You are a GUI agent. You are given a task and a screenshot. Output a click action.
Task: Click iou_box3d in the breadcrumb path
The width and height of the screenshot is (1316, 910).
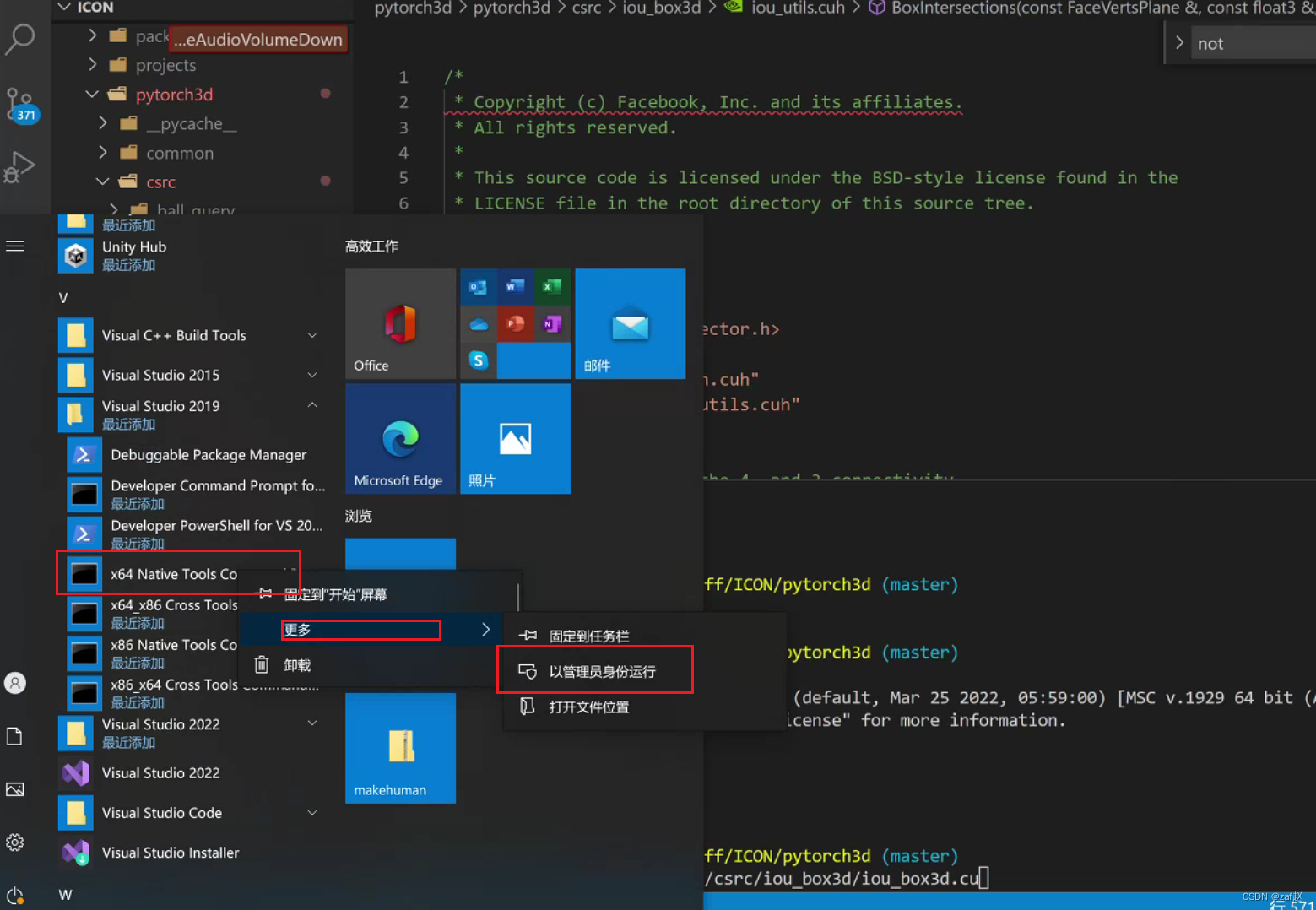pyautogui.click(x=662, y=8)
